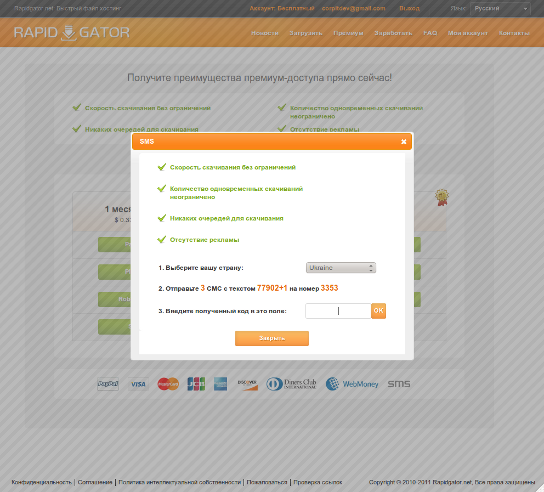Close the SMS dialog with the X icon
This screenshot has width=544, height=492.
[x=403, y=142]
